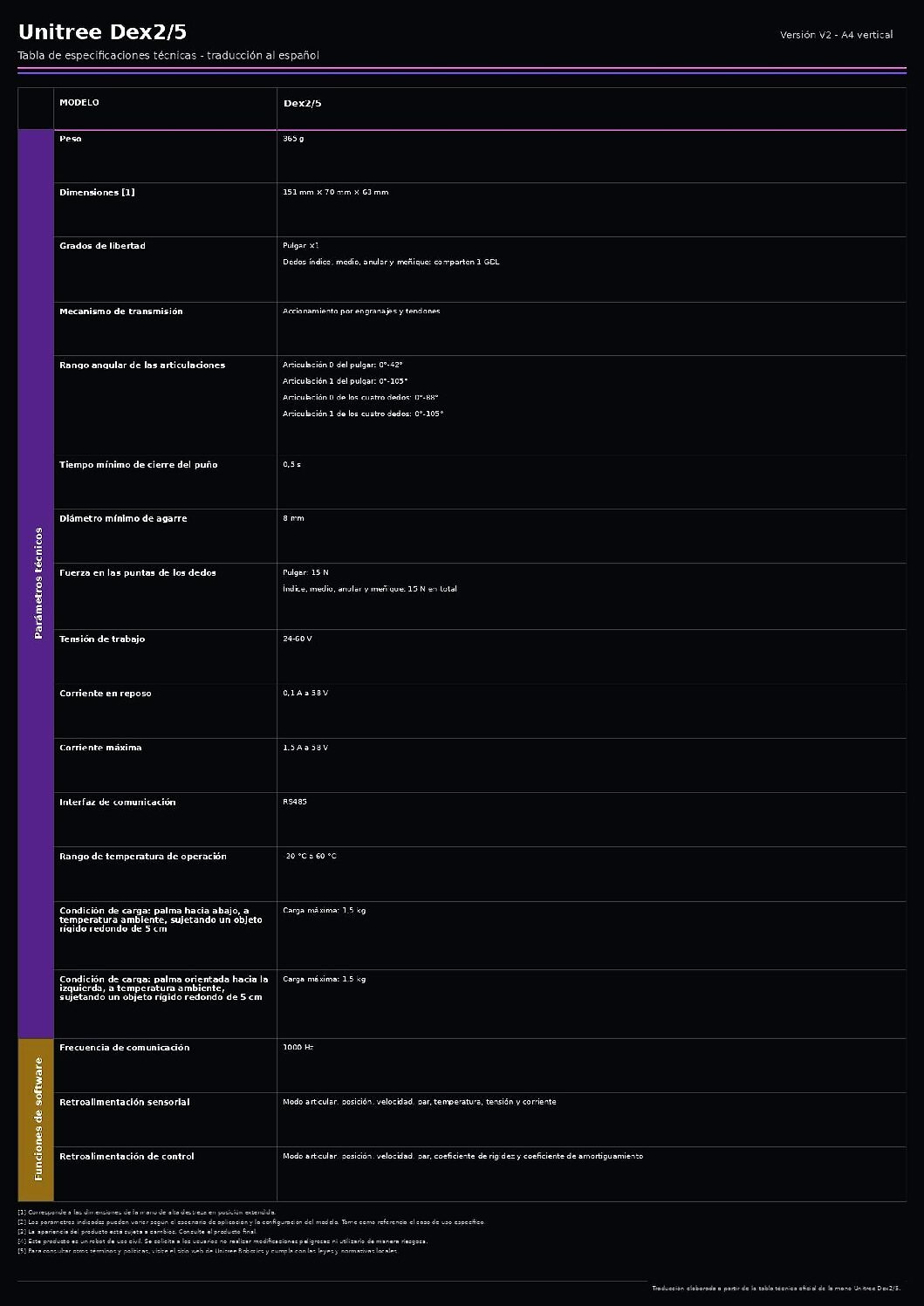Select the Retroalimentación sensorial row label

125,1102
